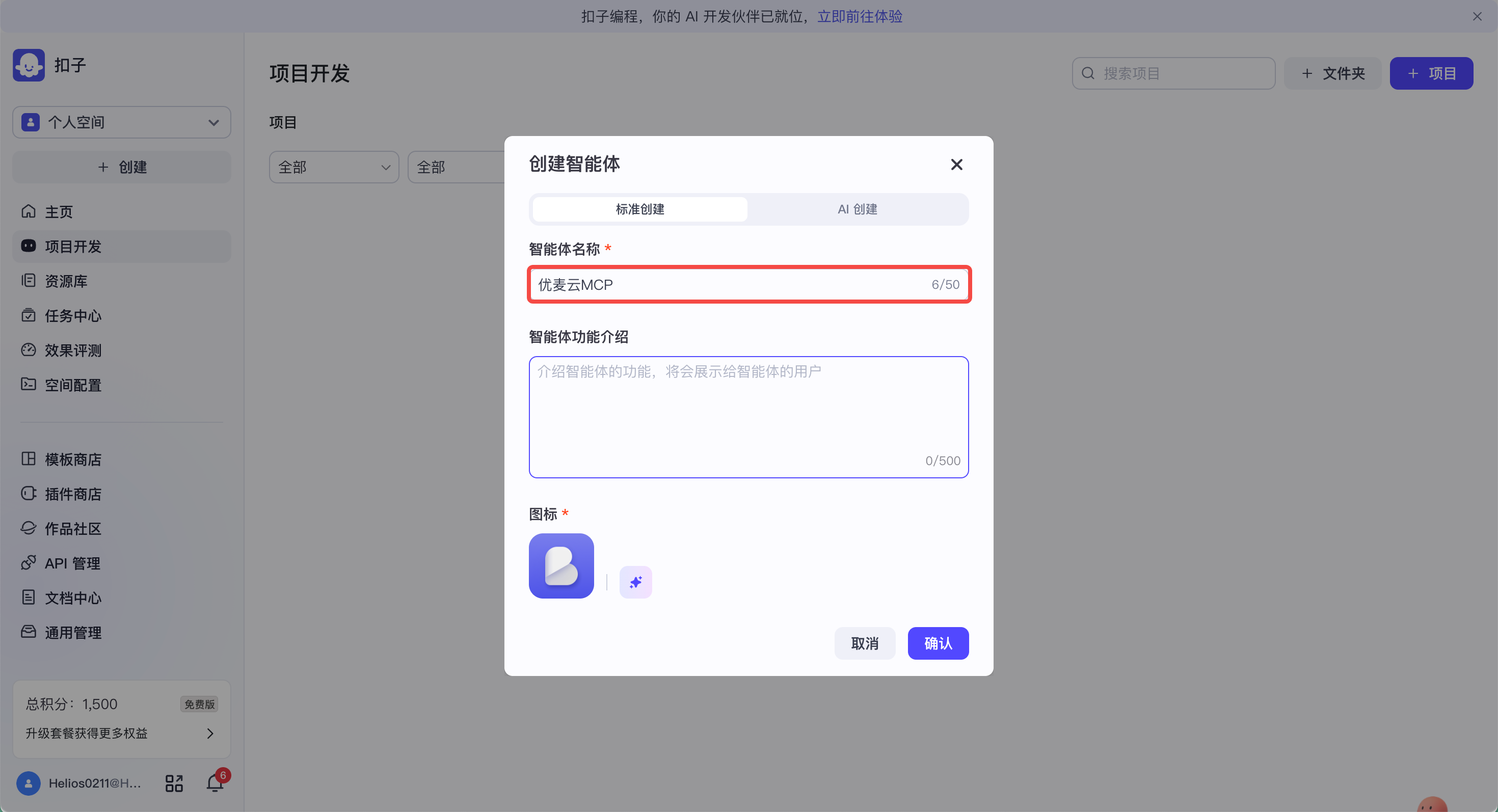The image size is (1498, 812).
Task: Open the first 全部 filter dropdown
Action: coord(334,168)
